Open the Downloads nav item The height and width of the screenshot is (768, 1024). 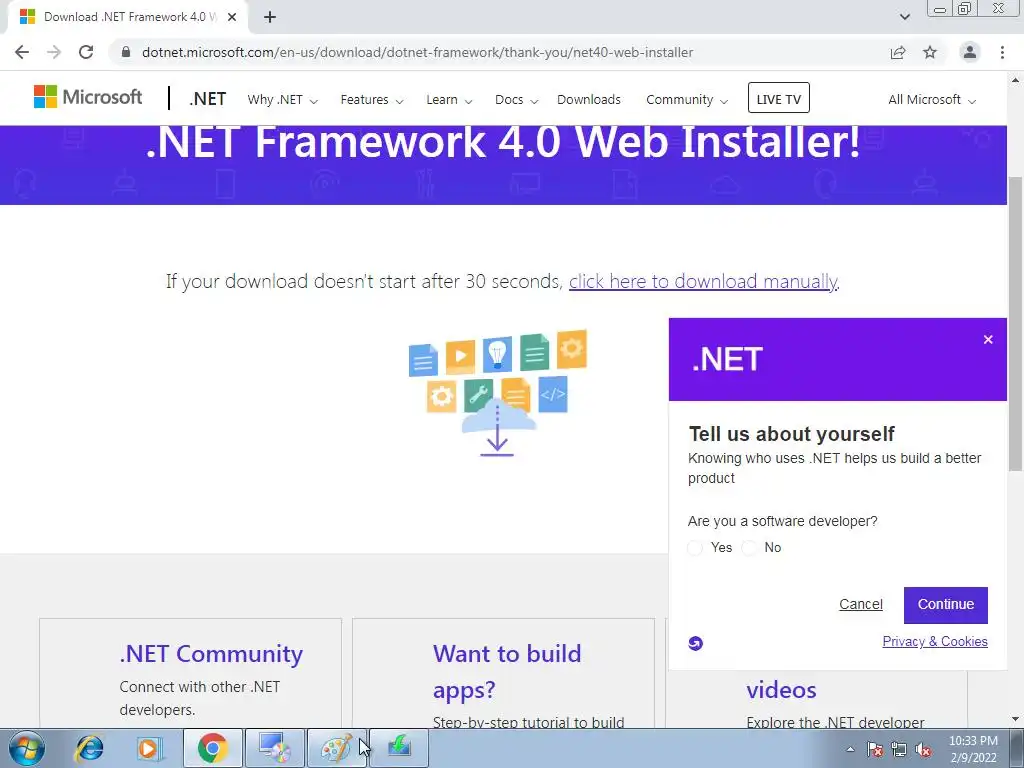[x=588, y=100]
